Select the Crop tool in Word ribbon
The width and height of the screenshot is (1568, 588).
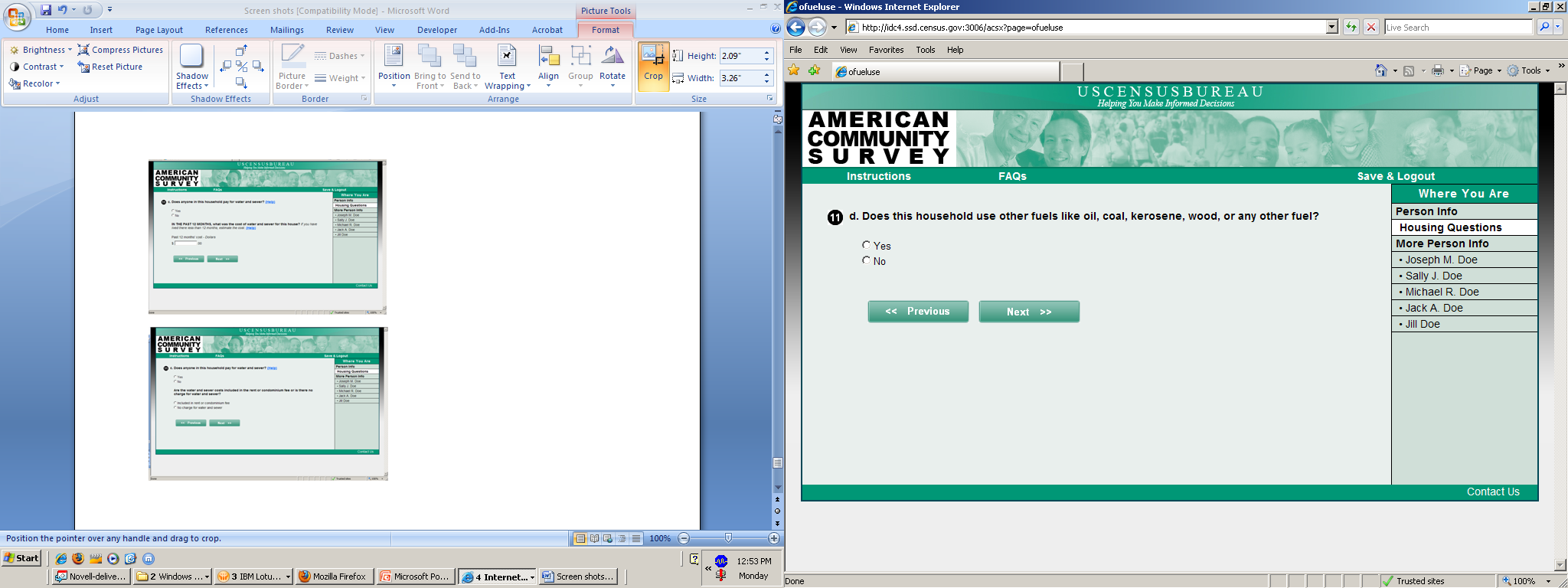pyautogui.click(x=653, y=65)
